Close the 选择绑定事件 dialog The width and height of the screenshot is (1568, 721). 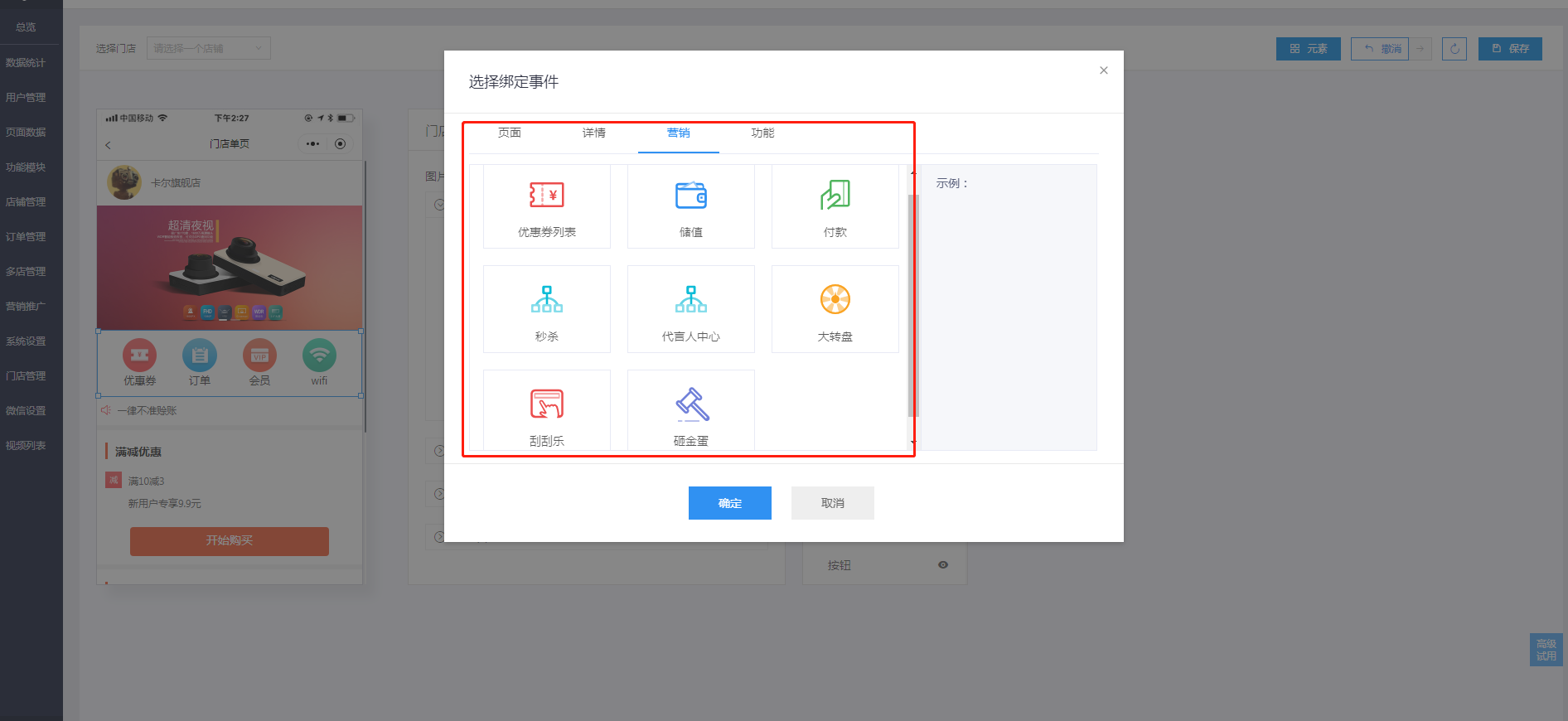point(1103,70)
